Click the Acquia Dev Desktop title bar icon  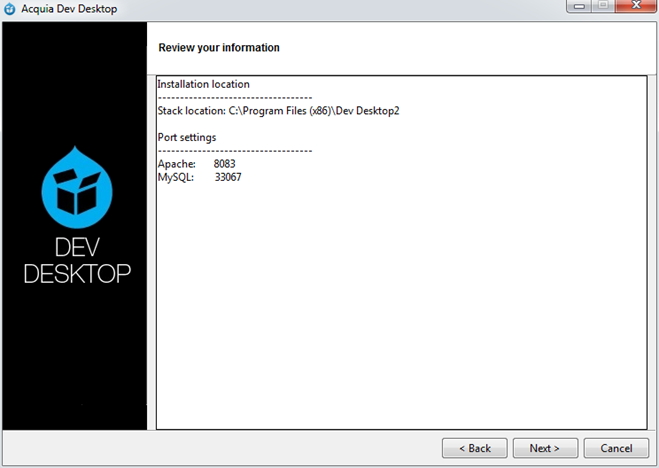pos(9,9)
